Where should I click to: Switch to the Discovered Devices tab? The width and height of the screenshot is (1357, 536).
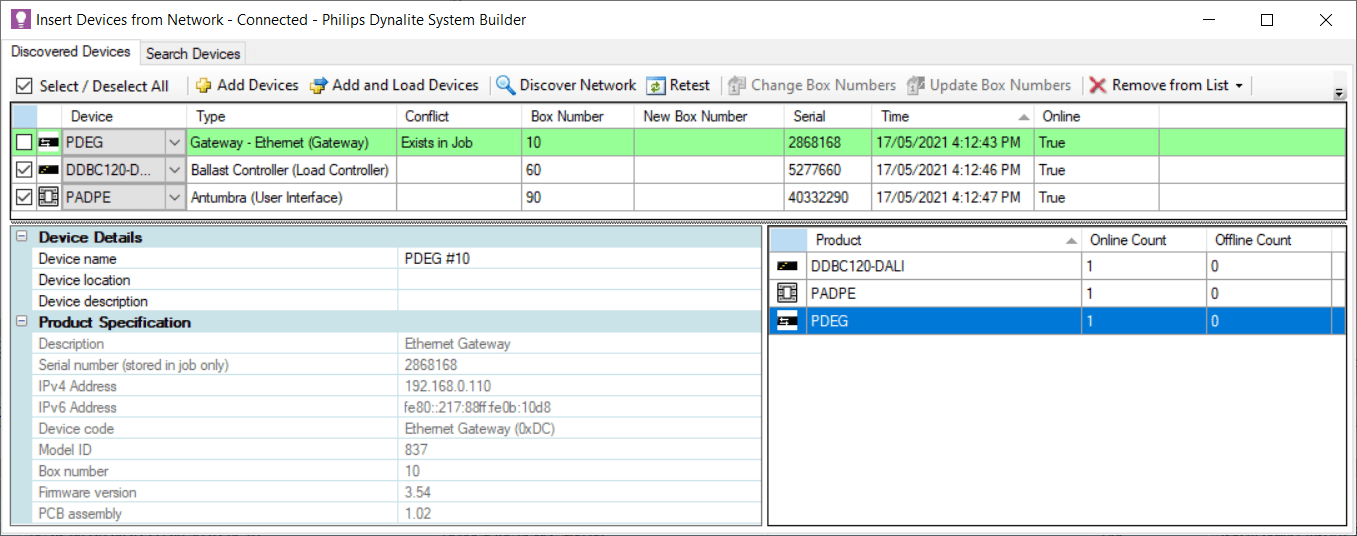(x=71, y=52)
